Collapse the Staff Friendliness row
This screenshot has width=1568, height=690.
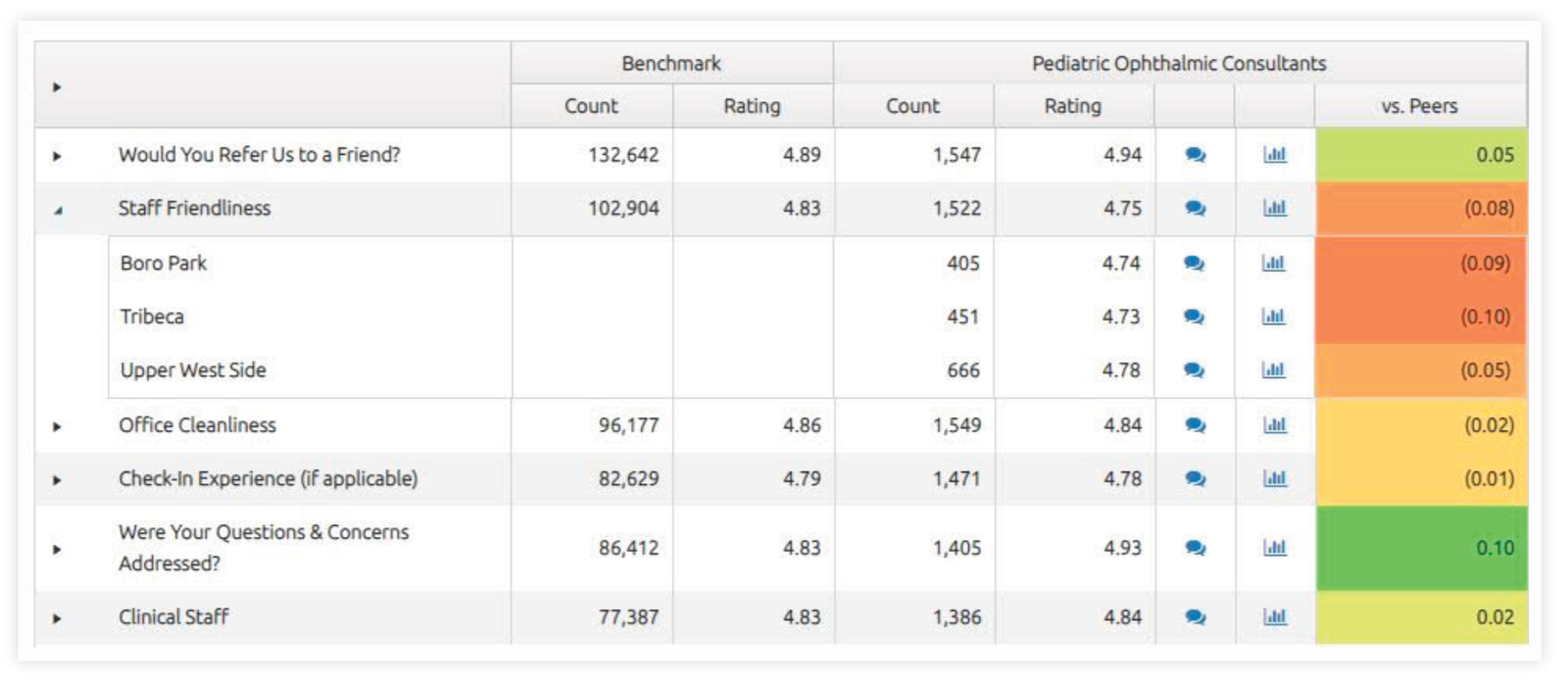[58, 210]
